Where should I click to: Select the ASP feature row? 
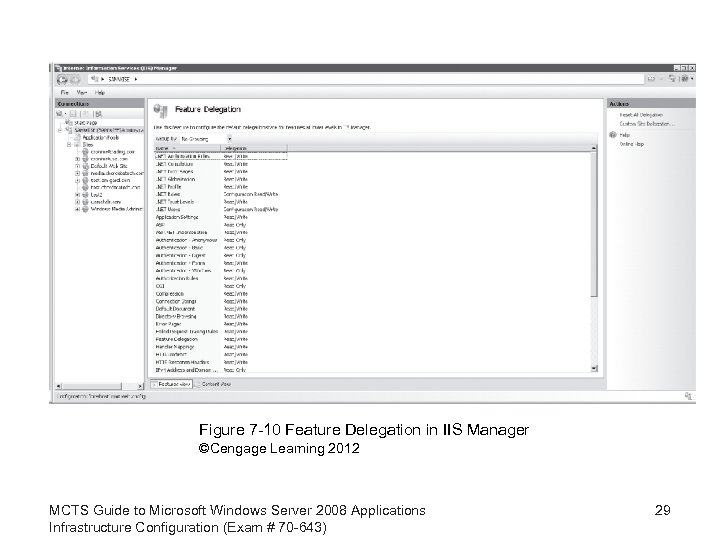pos(220,225)
